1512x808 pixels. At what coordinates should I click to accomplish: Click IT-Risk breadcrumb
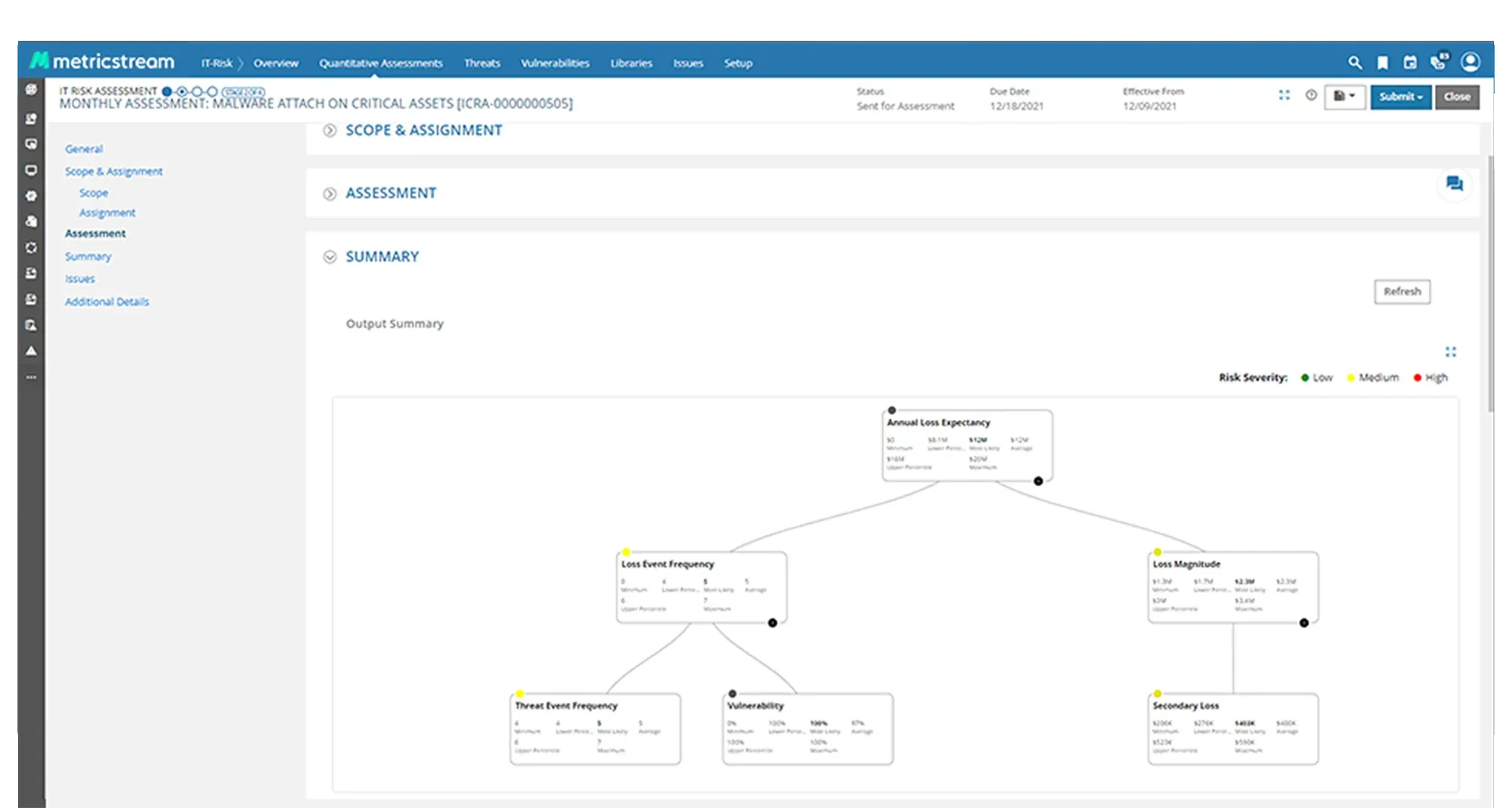click(216, 63)
